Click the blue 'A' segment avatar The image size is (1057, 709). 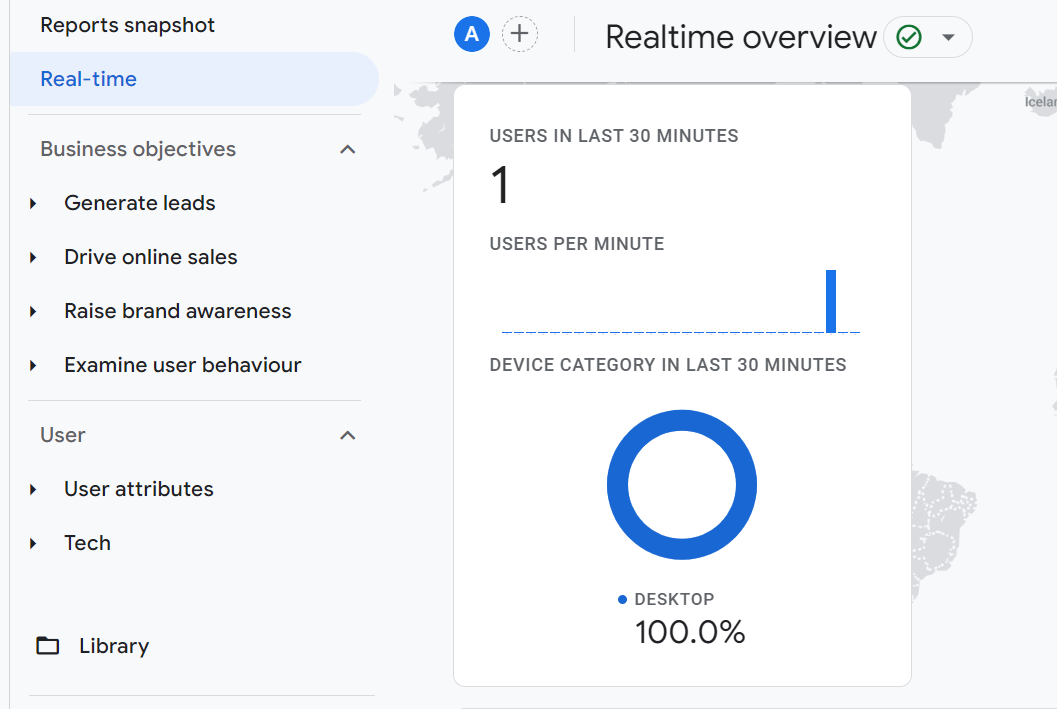click(472, 35)
